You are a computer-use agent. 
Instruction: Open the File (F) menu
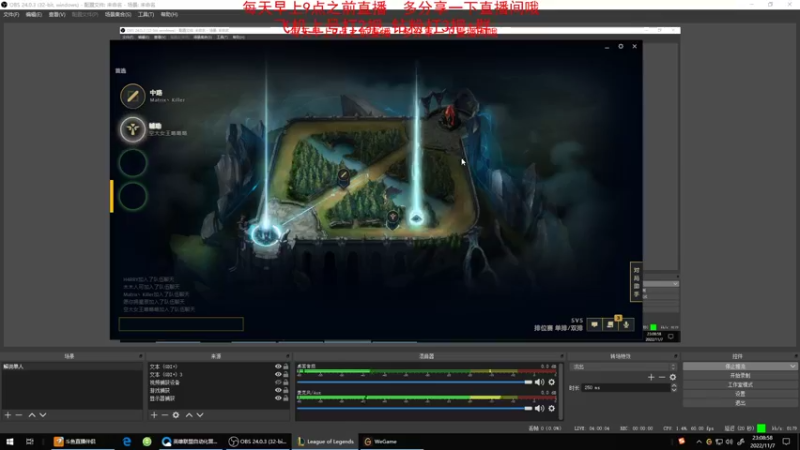11,15
